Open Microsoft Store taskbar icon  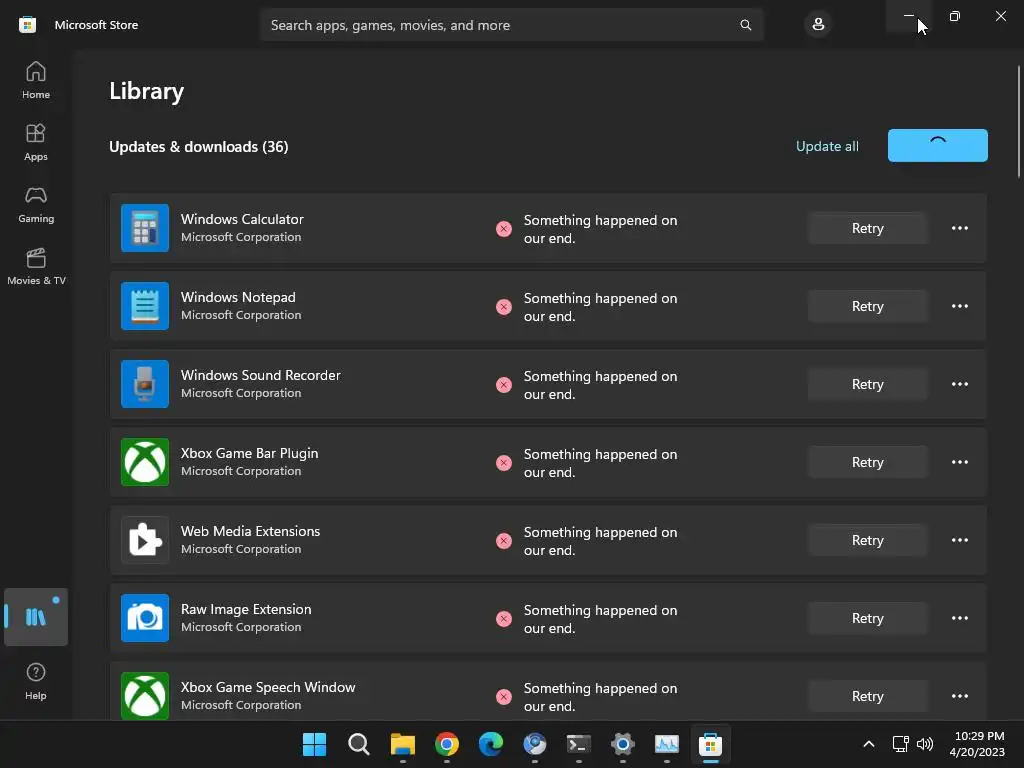pyautogui.click(x=710, y=744)
